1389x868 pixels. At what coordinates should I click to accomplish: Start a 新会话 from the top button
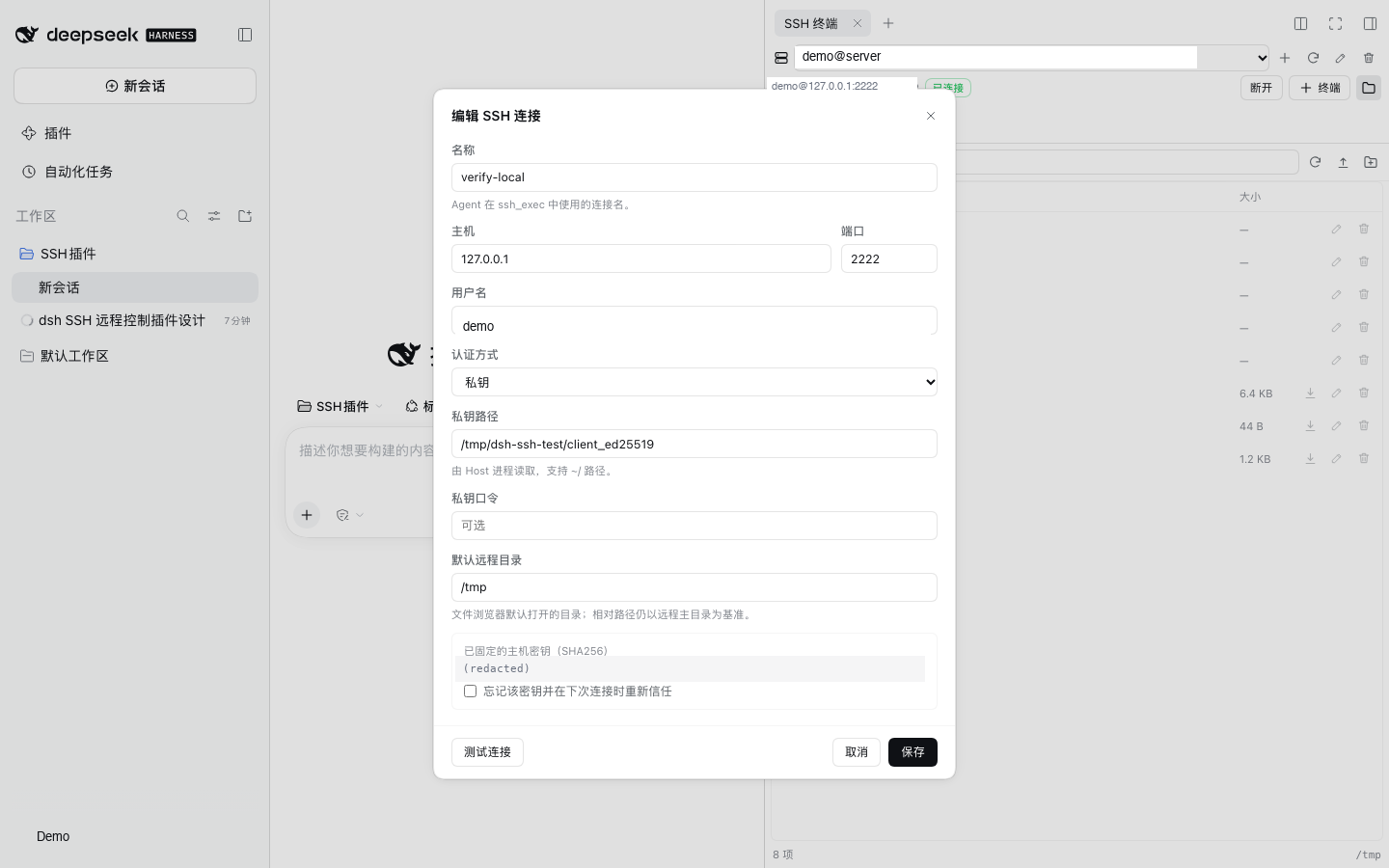click(x=135, y=86)
